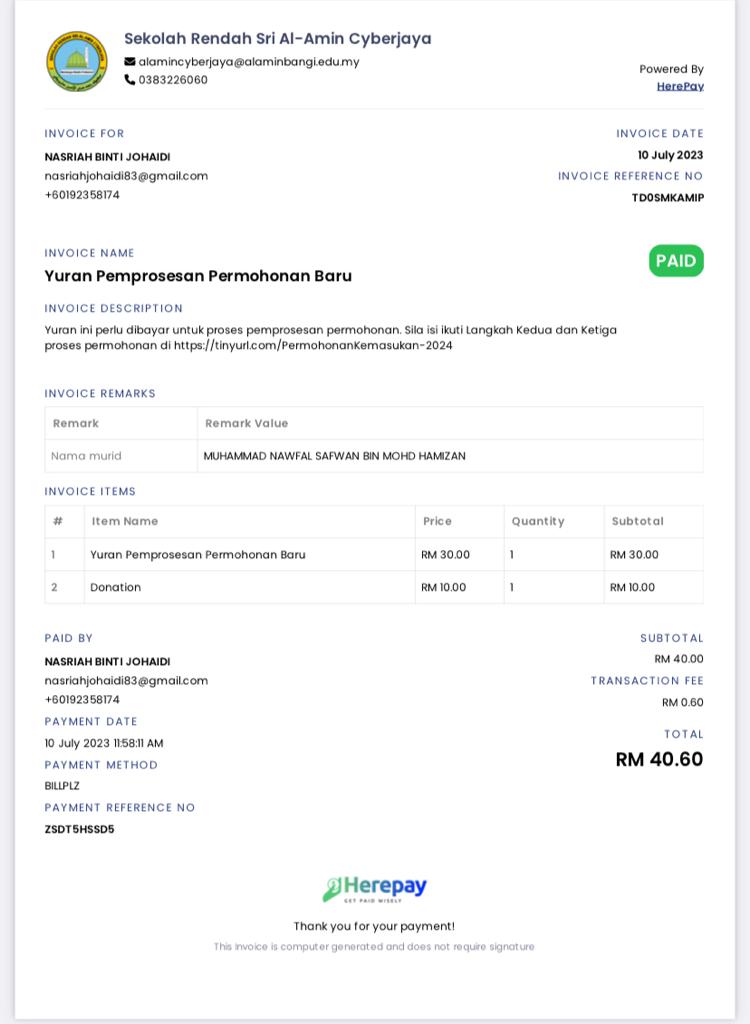750x1024 pixels.
Task: Click the school phone number 0383226060
Action: tap(173, 80)
